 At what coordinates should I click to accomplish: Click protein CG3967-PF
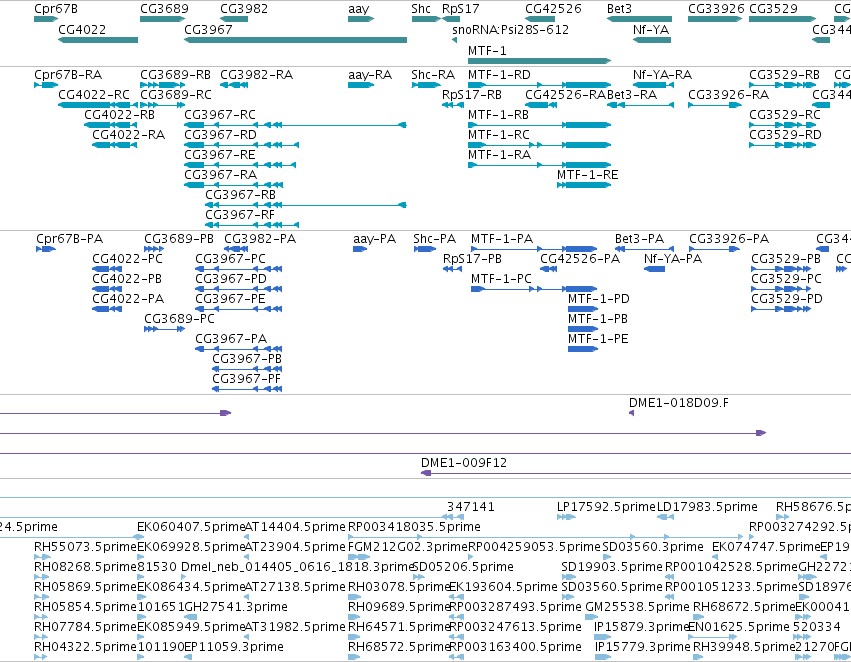click(246, 378)
